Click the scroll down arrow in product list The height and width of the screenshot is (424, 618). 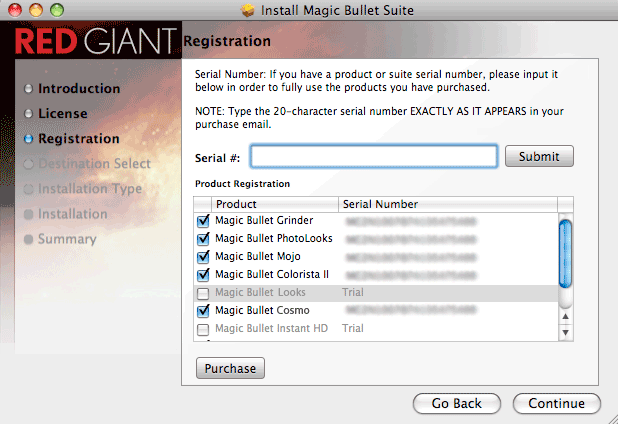tap(566, 333)
